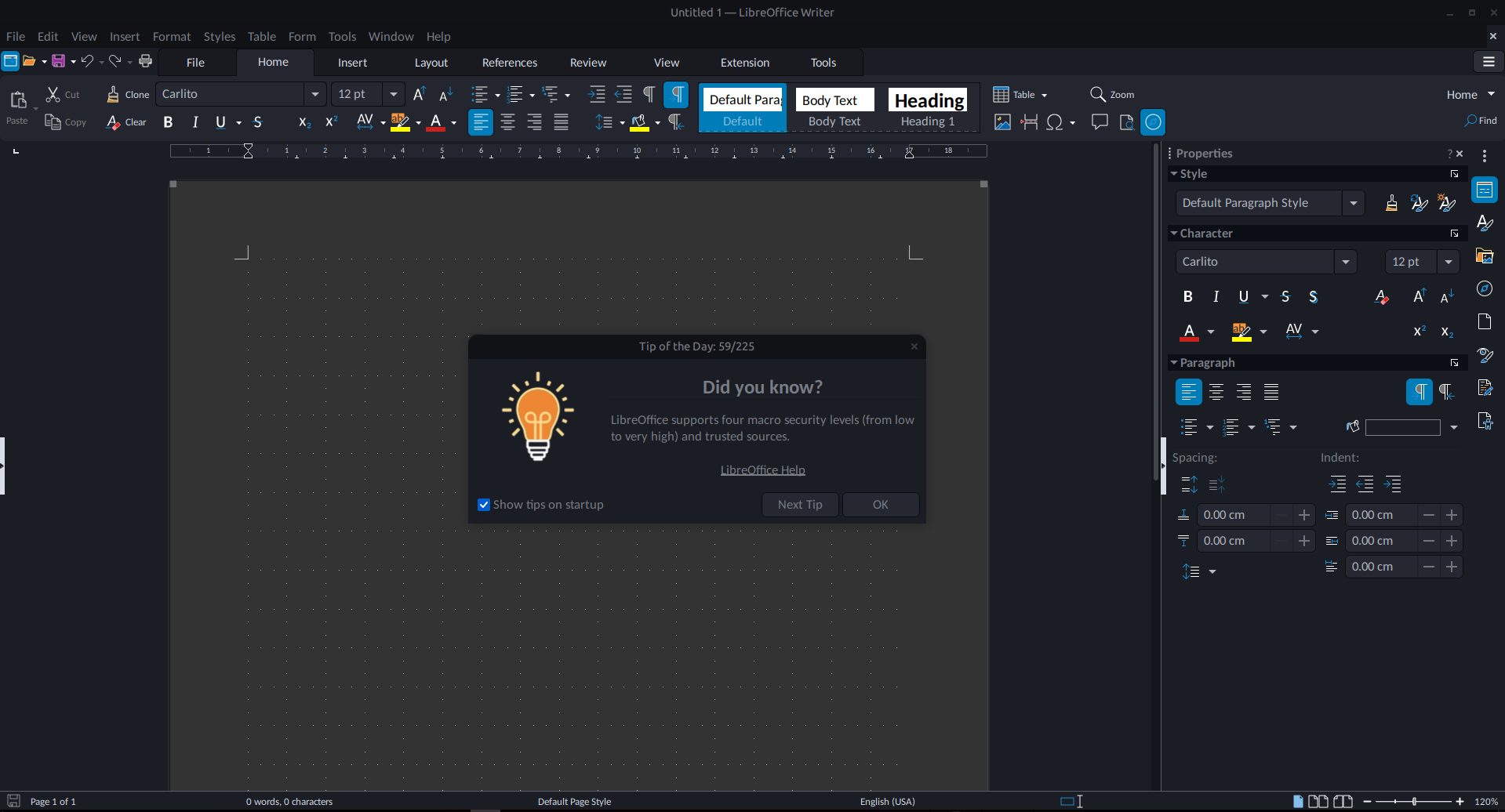
Task: Apply ribbon yellow character highlighting color
Action: click(x=401, y=122)
